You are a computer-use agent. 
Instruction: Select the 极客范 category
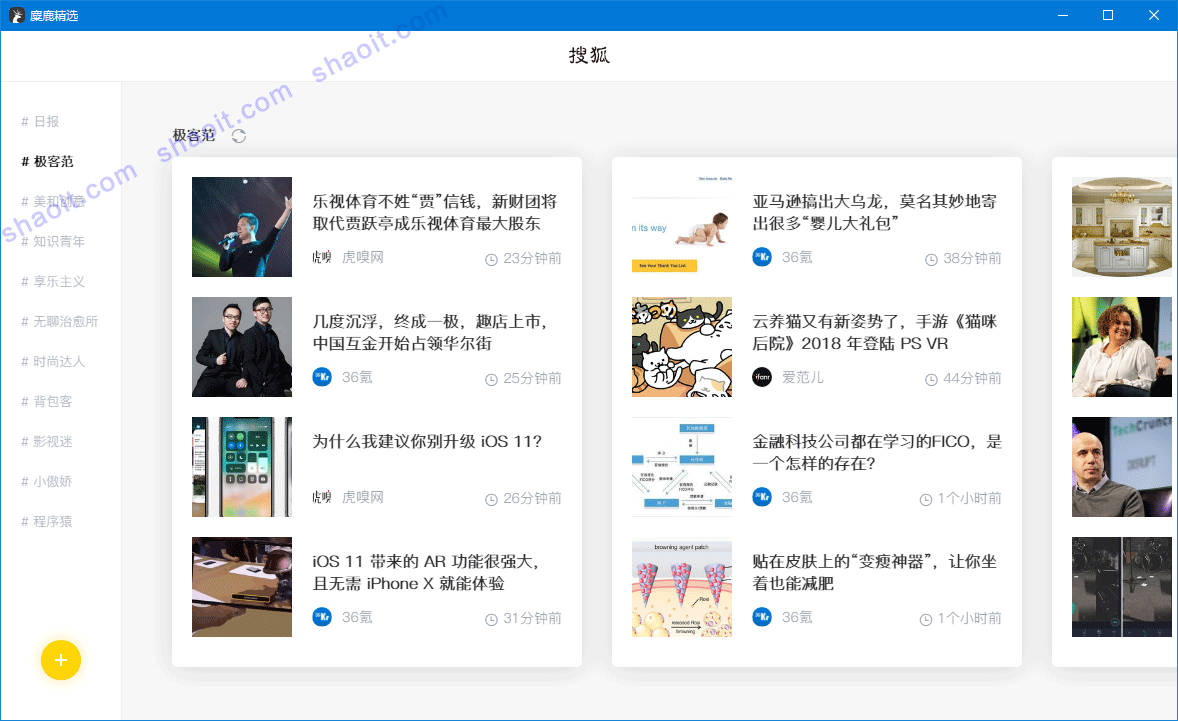click(x=47, y=161)
